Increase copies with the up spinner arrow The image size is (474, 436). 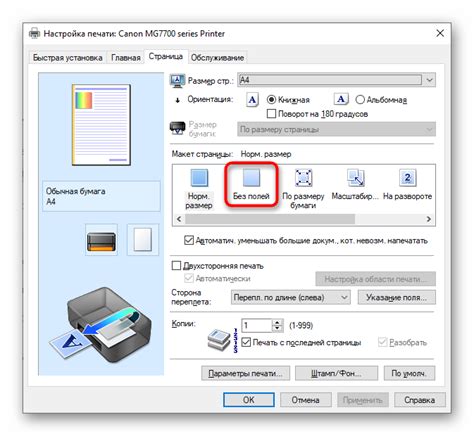click(x=277, y=322)
